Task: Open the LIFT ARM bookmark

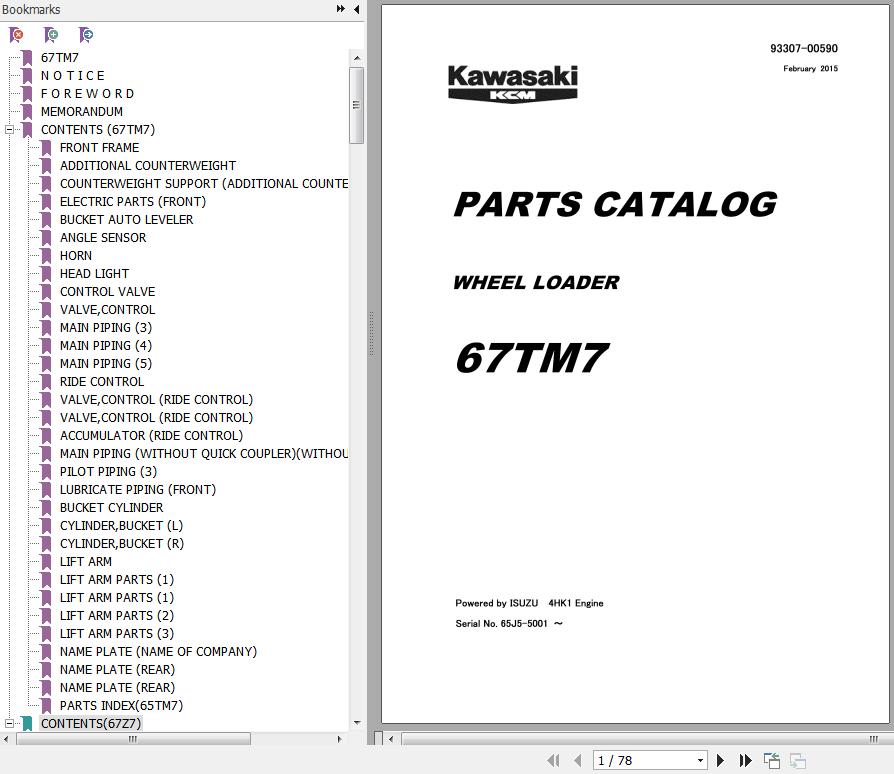Action: coord(86,562)
